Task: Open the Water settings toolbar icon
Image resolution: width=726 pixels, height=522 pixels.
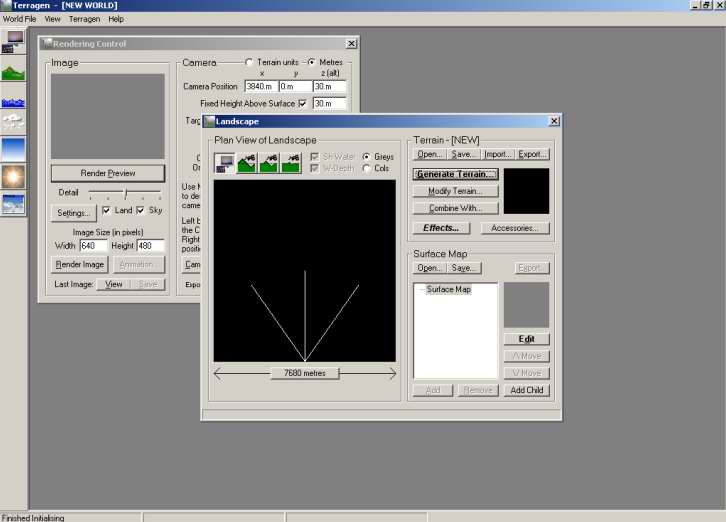Action: 14,100
